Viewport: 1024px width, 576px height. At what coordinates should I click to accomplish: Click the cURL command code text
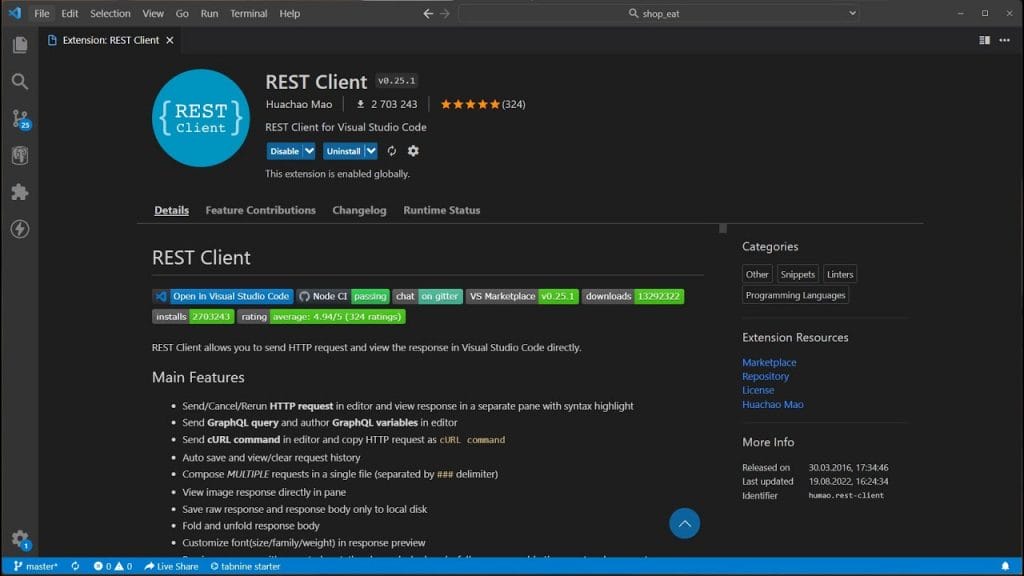[x=472, y=440]
